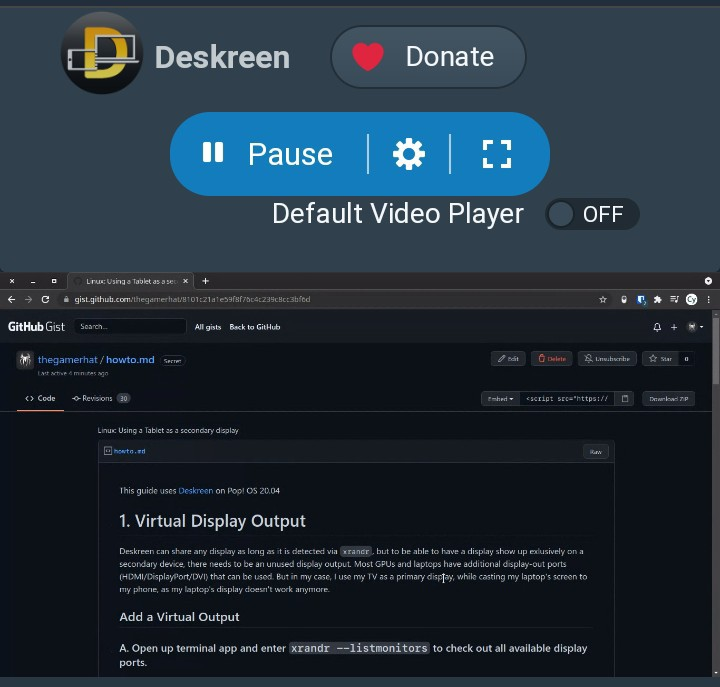The width and height of the screenshot is (720, 687).
Task: Copy embed script with clipboard icon
Action: (624, 399)
